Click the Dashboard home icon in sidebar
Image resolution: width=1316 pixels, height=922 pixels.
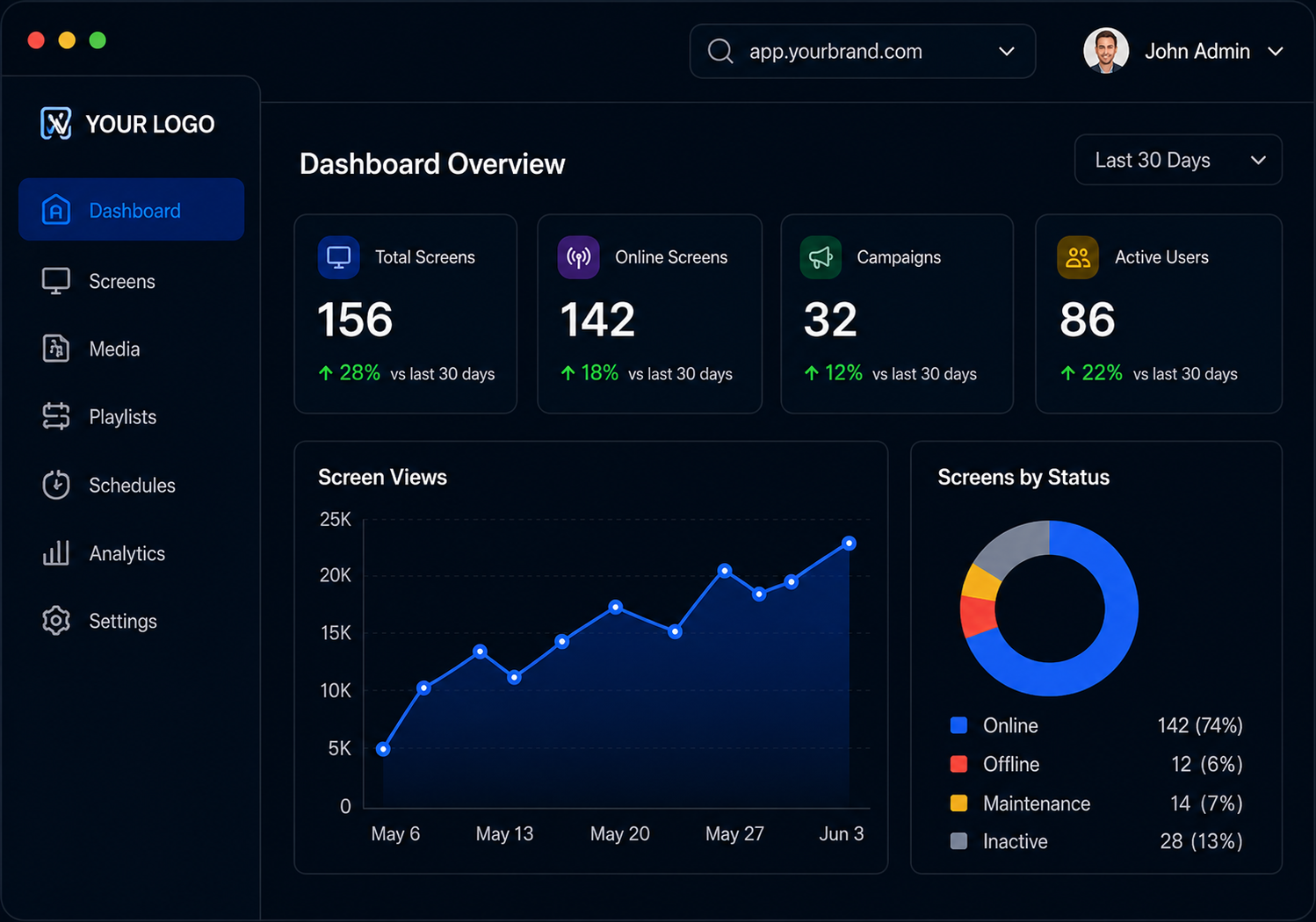click(x=56, y=210)
